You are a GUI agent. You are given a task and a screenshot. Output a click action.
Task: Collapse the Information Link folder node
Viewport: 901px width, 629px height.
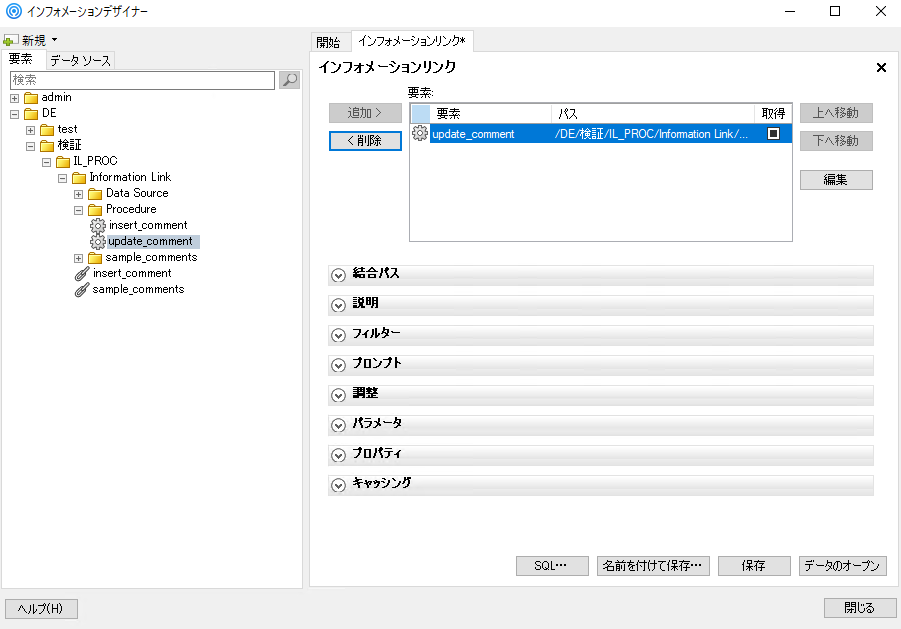pyautogui.click(x=63, y=179)
